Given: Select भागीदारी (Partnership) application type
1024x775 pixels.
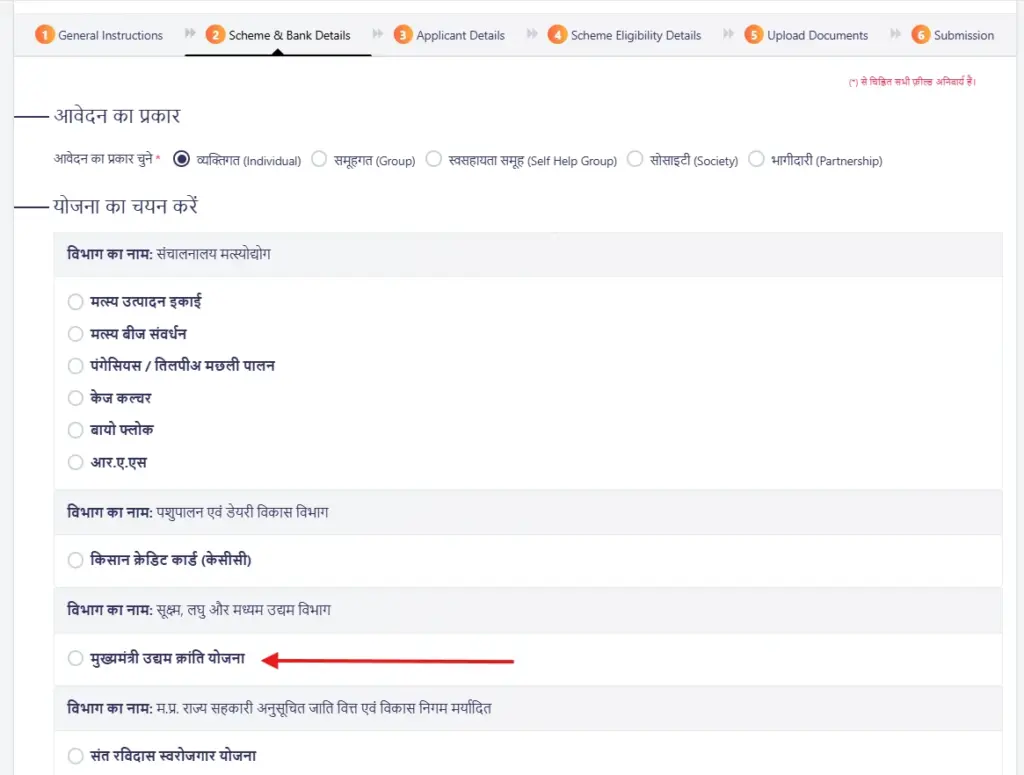Looking at the screenshot, I should tap(756, 159).
